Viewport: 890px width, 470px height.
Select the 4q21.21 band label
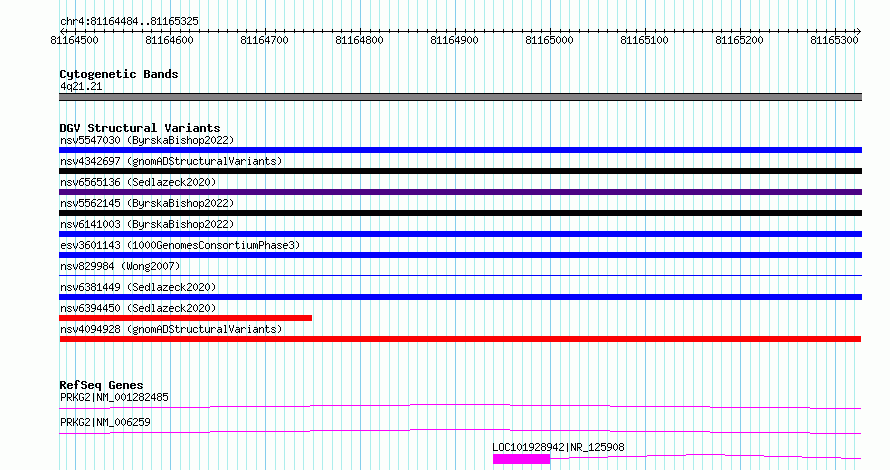81,86
